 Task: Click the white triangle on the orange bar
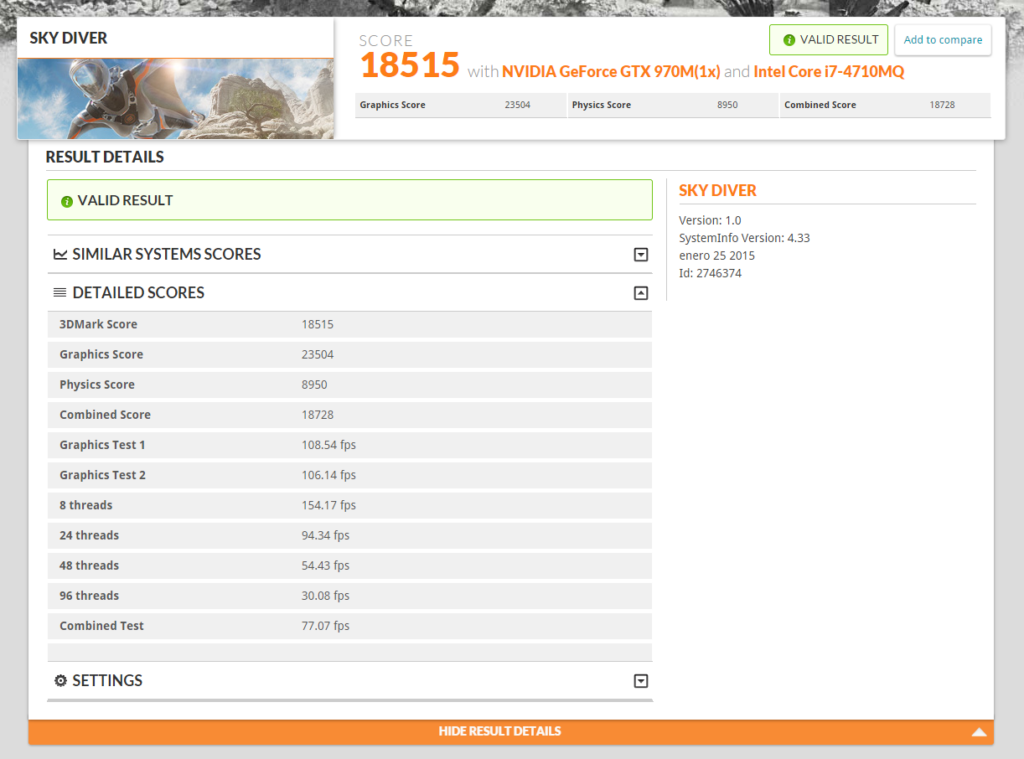click(979, 732)
